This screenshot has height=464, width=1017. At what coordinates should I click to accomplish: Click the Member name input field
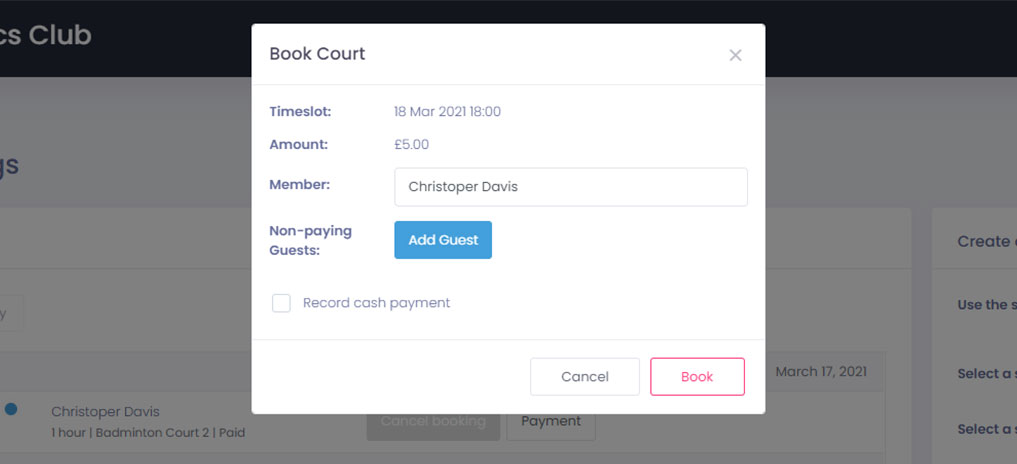tap(570, 187)
